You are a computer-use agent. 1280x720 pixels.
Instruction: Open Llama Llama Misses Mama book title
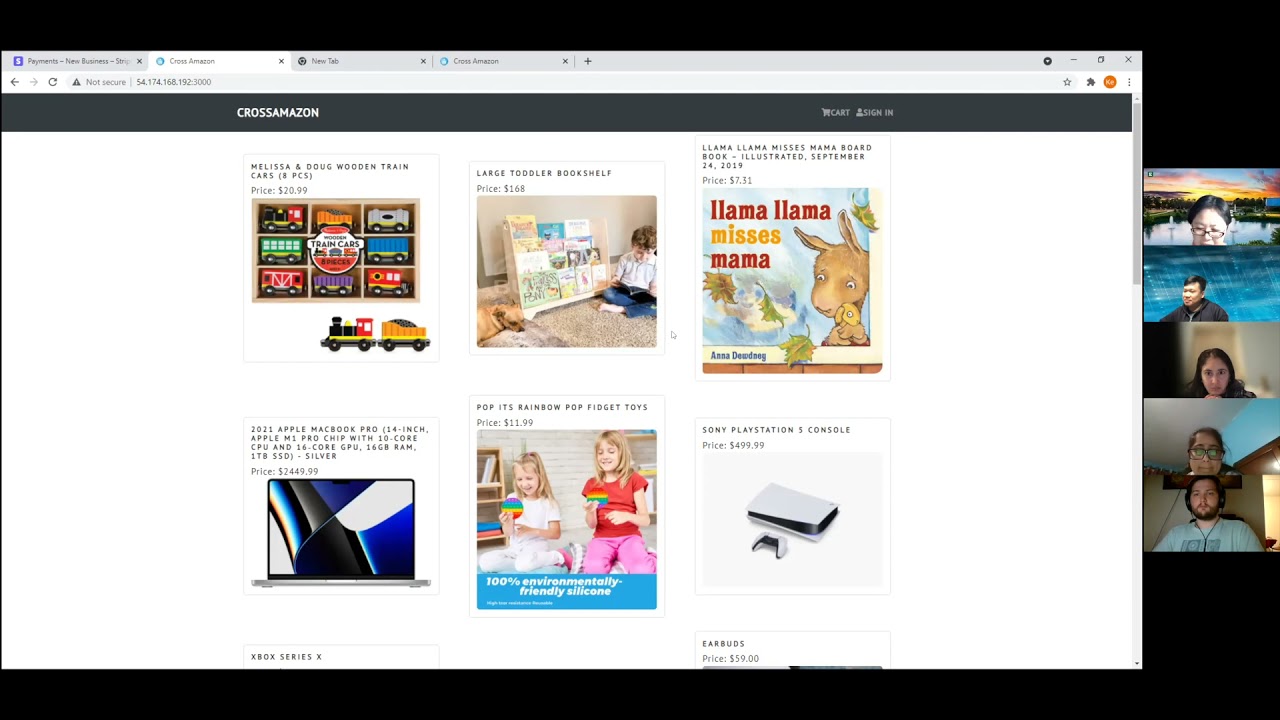tap(787, 157)
